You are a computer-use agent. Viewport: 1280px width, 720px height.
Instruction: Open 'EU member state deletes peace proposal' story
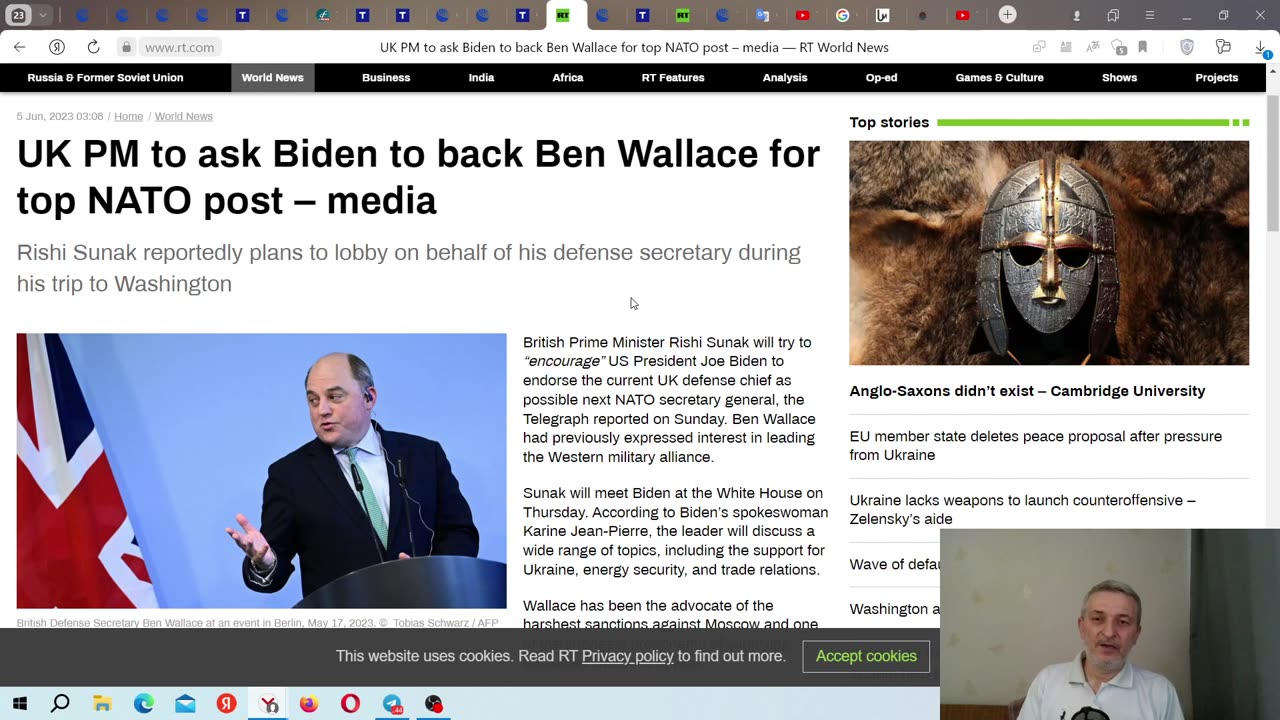coord(1036,445)
